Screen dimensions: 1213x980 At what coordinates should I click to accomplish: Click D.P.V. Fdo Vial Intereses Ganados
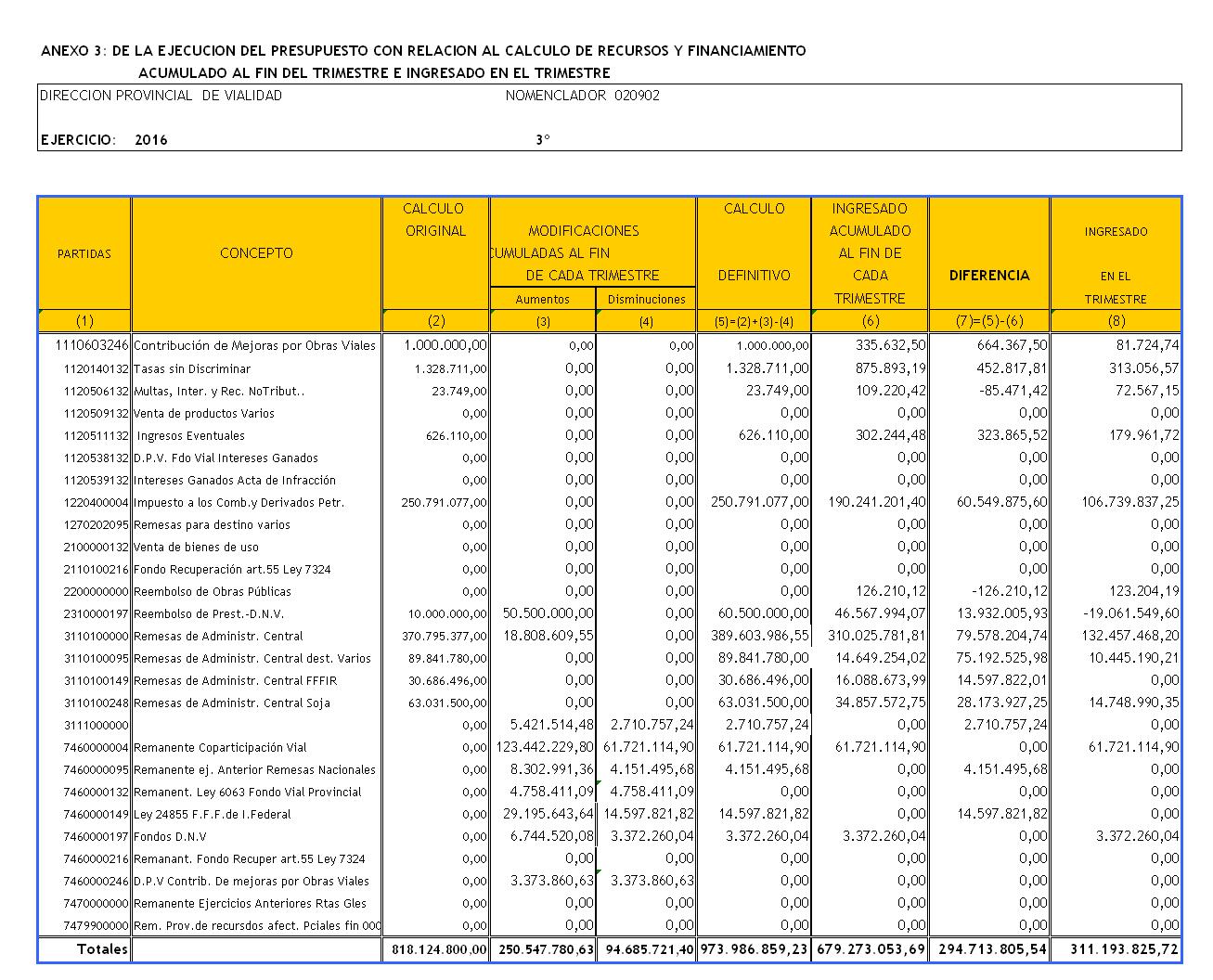[226, 458]
